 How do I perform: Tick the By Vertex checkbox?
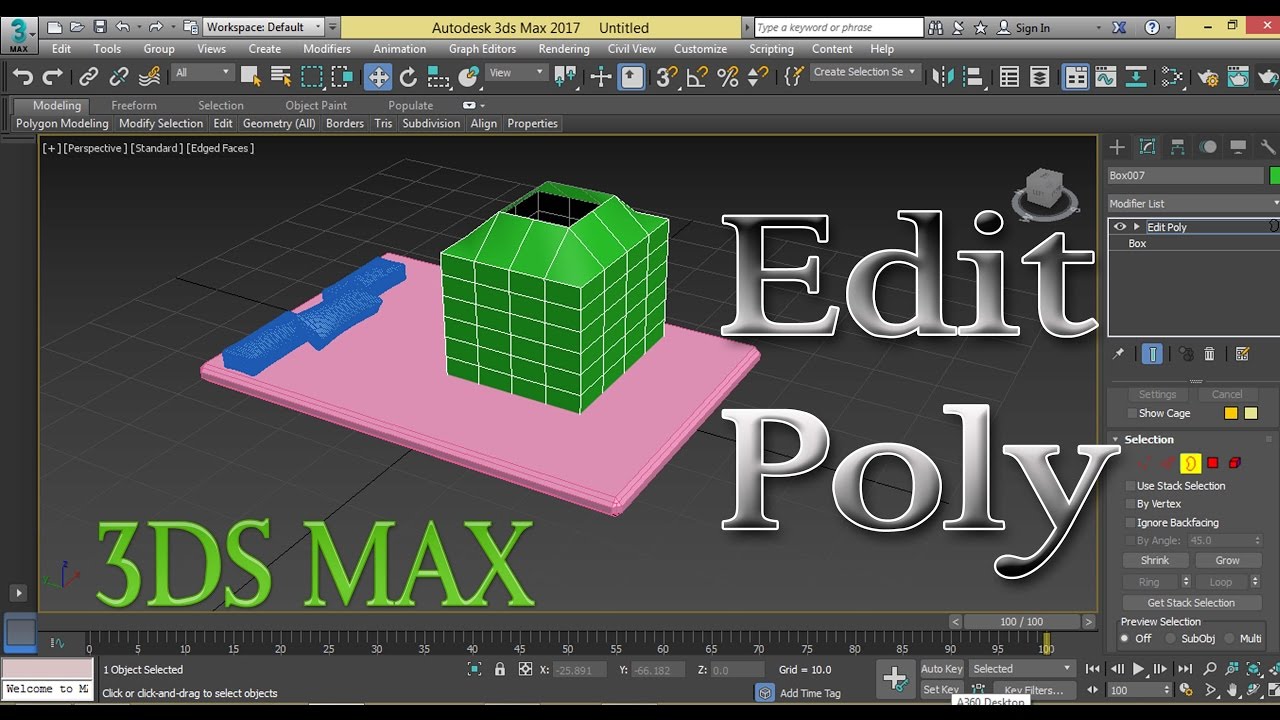(1130, 504)
